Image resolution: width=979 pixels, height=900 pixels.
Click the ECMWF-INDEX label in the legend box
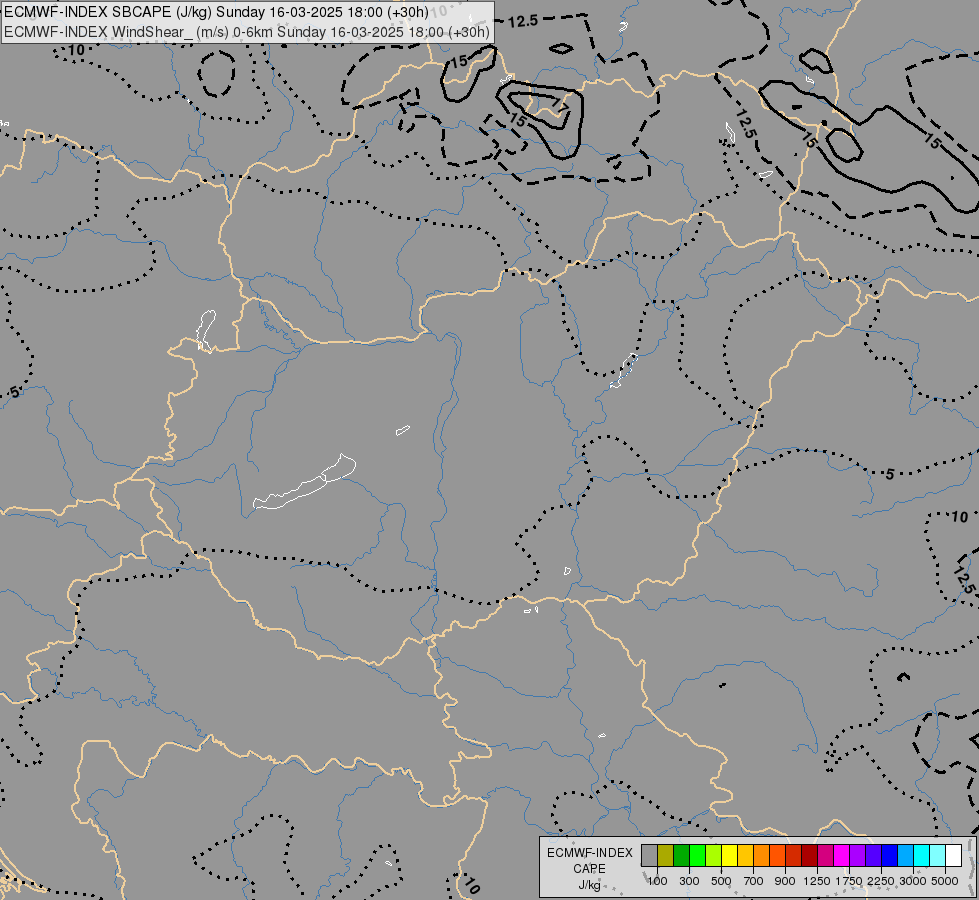[589, 853]
